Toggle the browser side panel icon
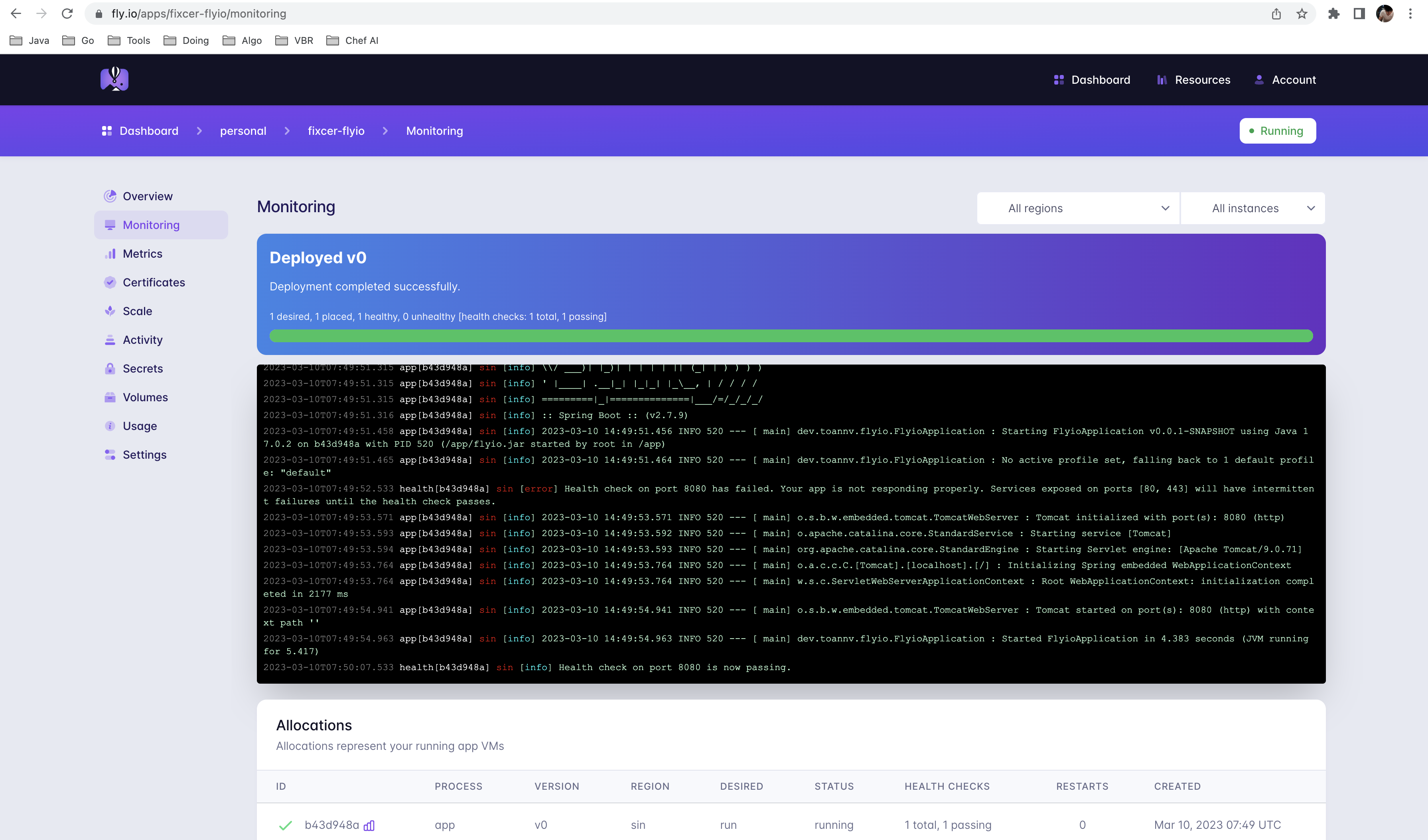Viewport: 1428px width, 840px height. (1359, 14)
